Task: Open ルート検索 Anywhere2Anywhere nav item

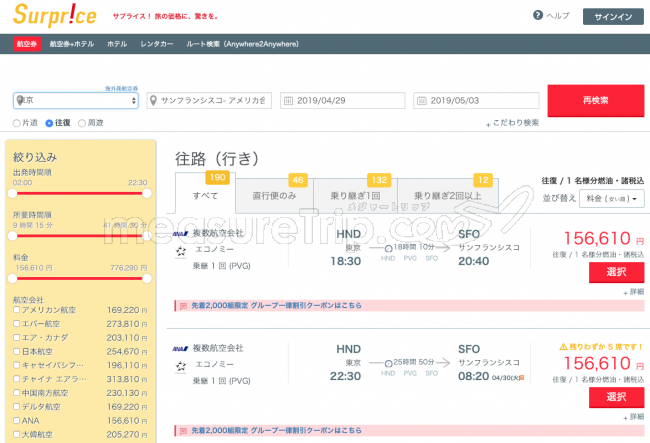Action: click(242, 44)
